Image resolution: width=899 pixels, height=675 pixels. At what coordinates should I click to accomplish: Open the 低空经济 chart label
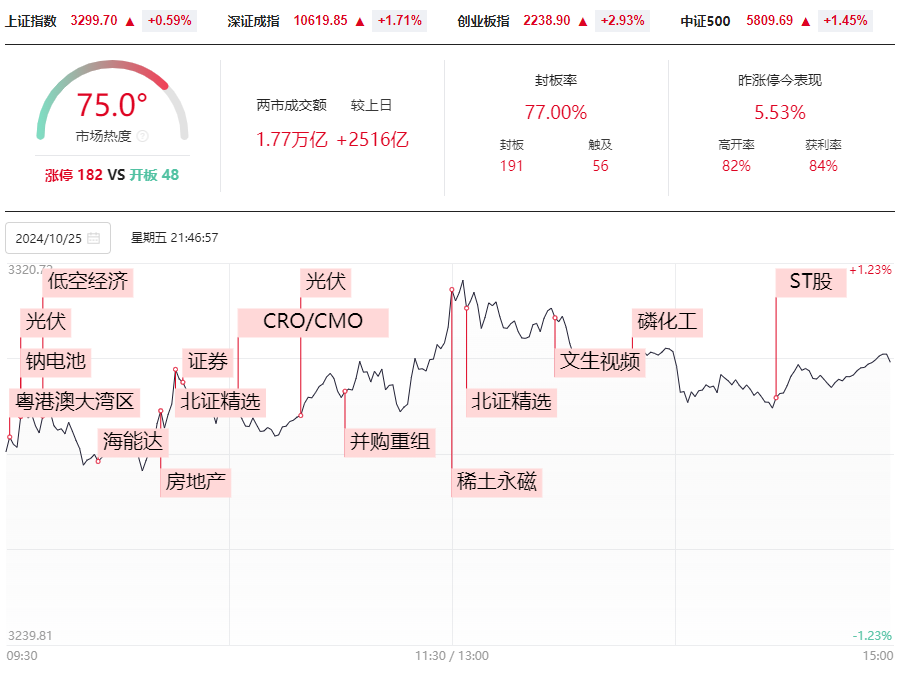pyautogui.click(x=88, y=282)
